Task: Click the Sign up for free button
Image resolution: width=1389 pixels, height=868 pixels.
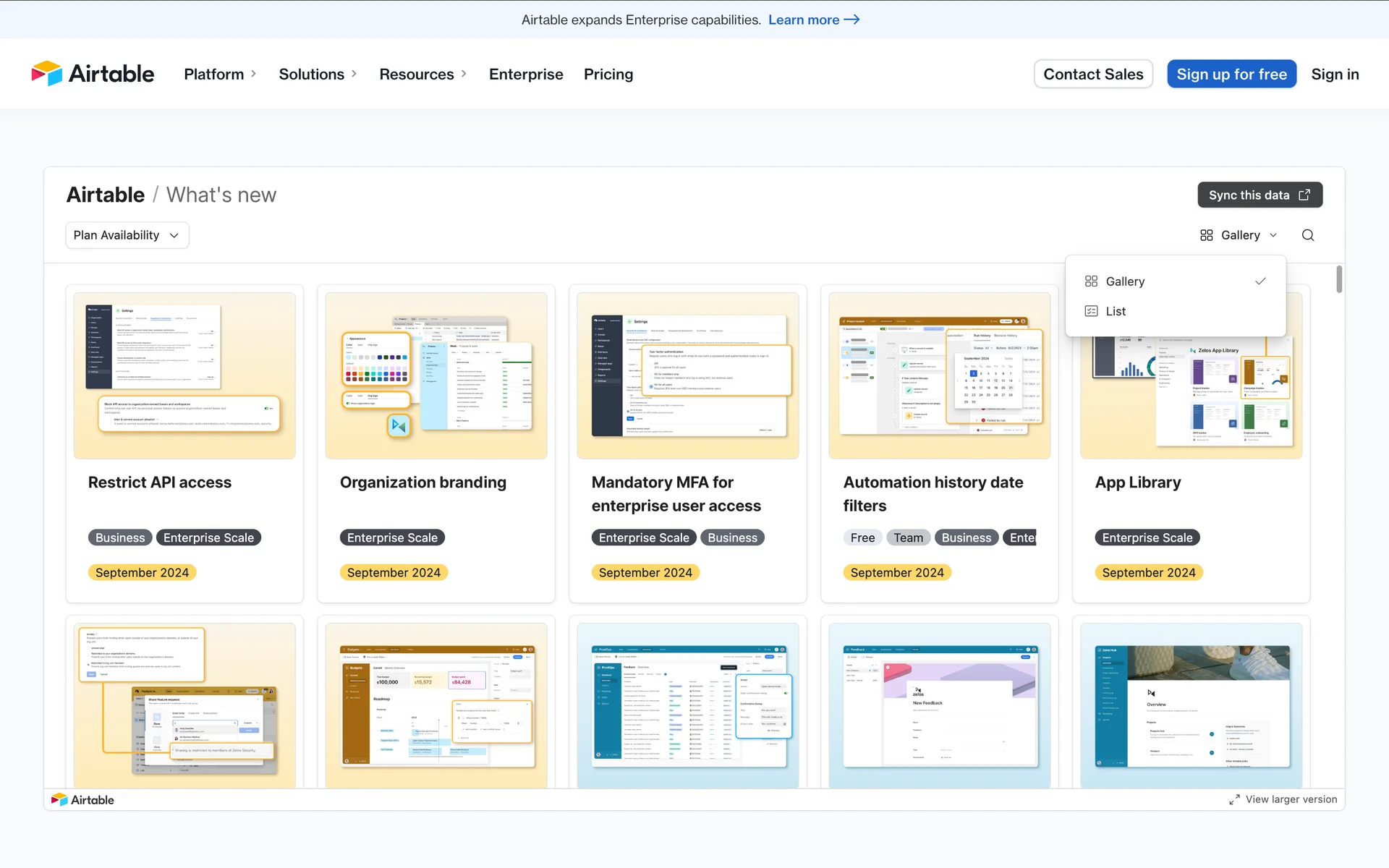Action: point(1231,74)
